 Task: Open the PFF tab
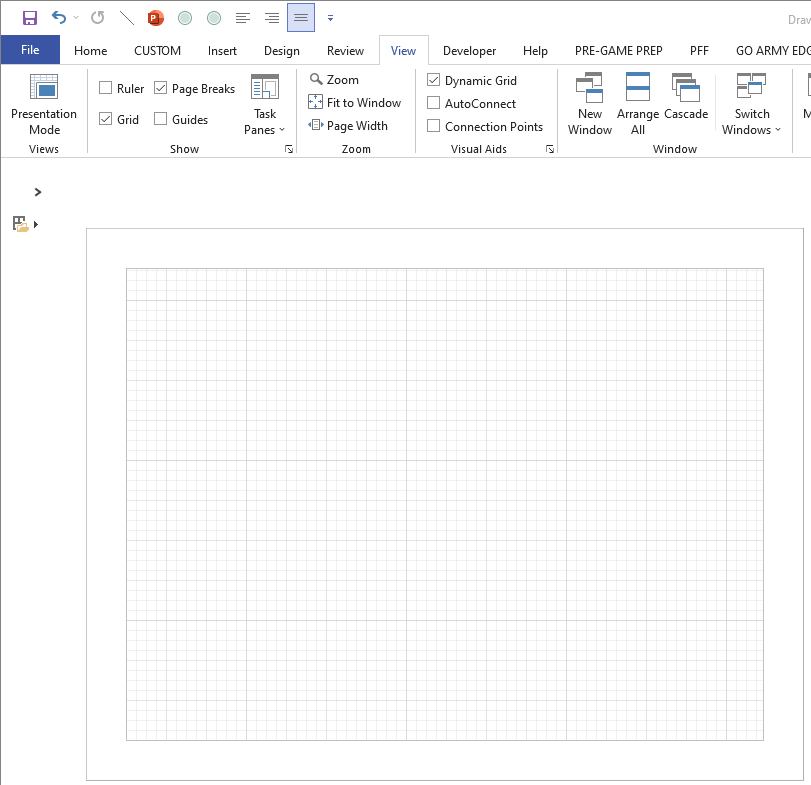pyautogui.click(x=699, y=51)
